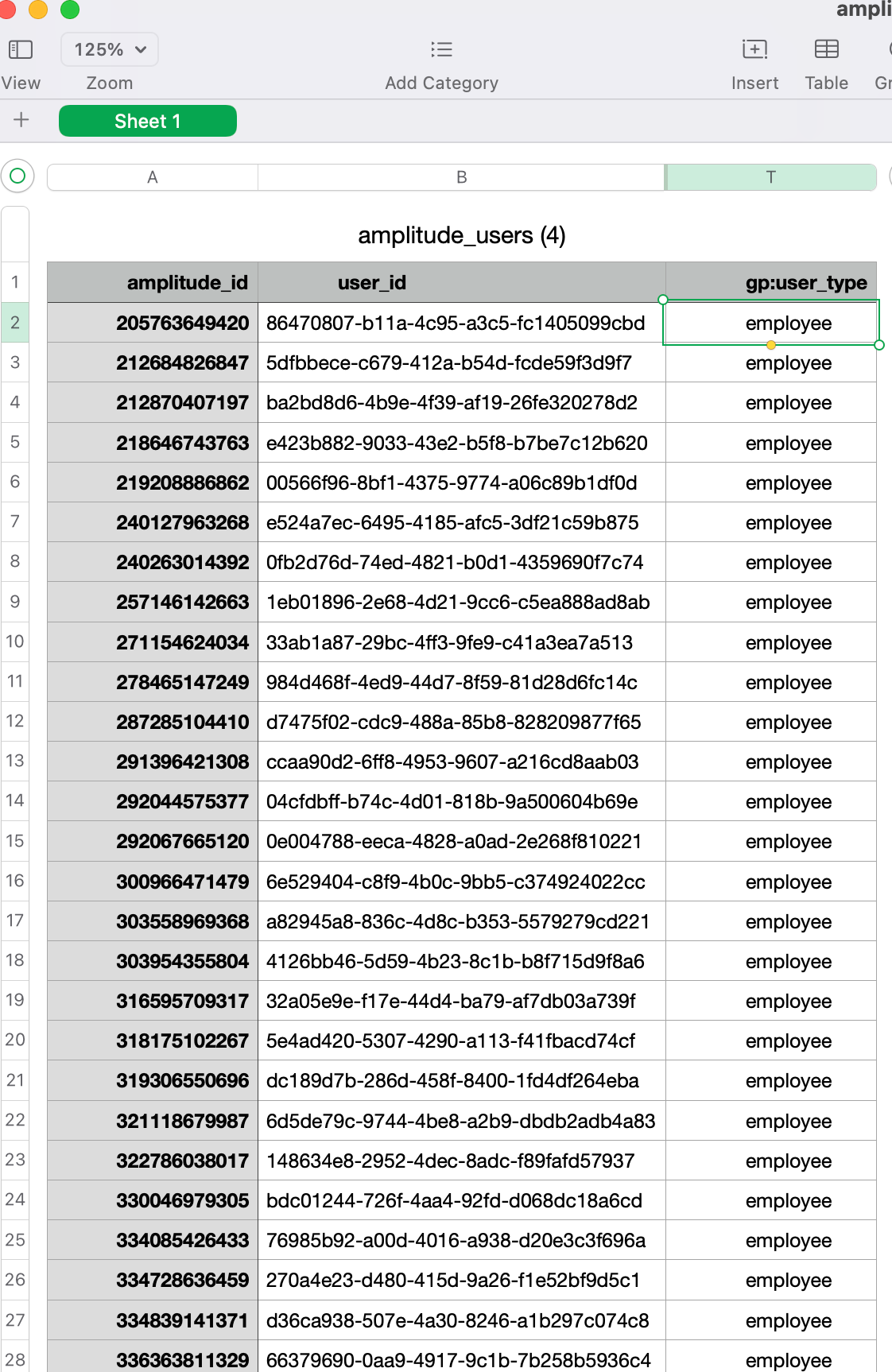
Task: Select cell 278465147249
Action: coord(153,682)
